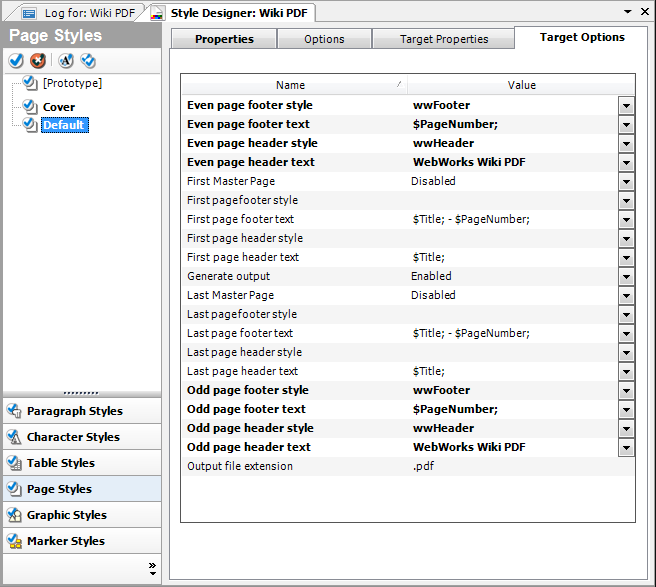Select the [Prototype] page style
This screenshot has width=656, height=587.
[x=72, y=83]
